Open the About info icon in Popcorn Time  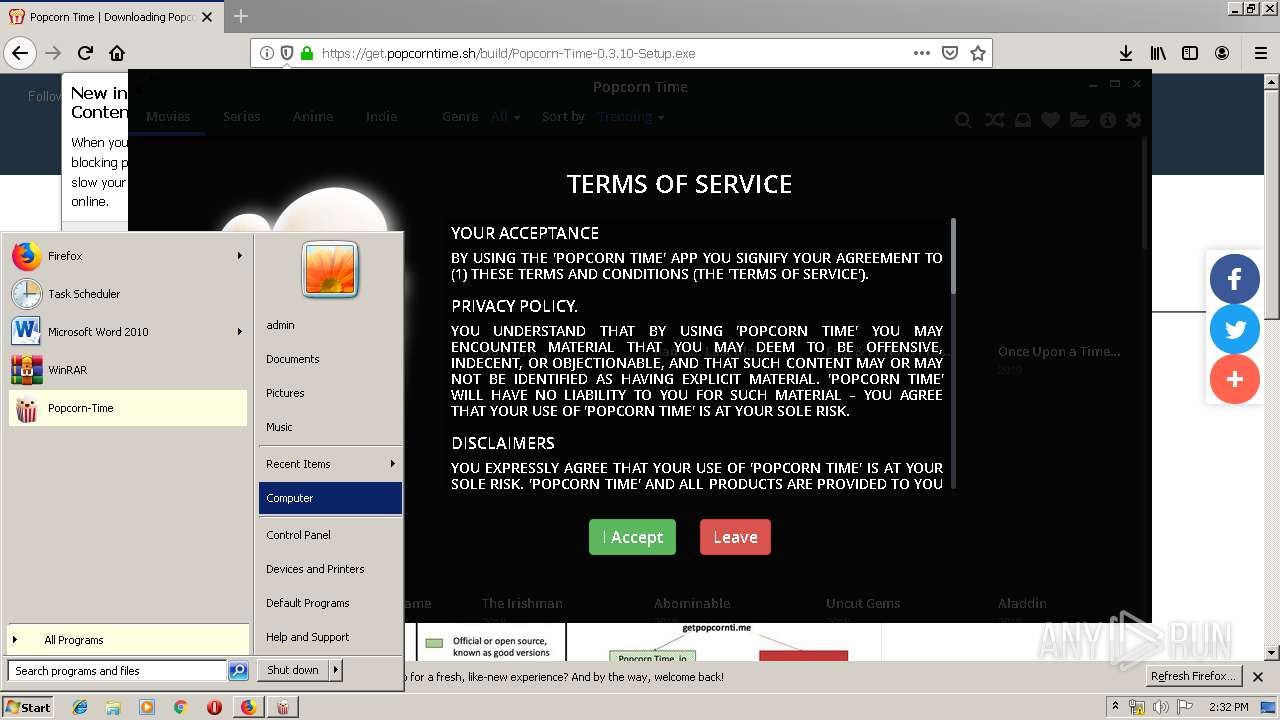coord(1107,120)
